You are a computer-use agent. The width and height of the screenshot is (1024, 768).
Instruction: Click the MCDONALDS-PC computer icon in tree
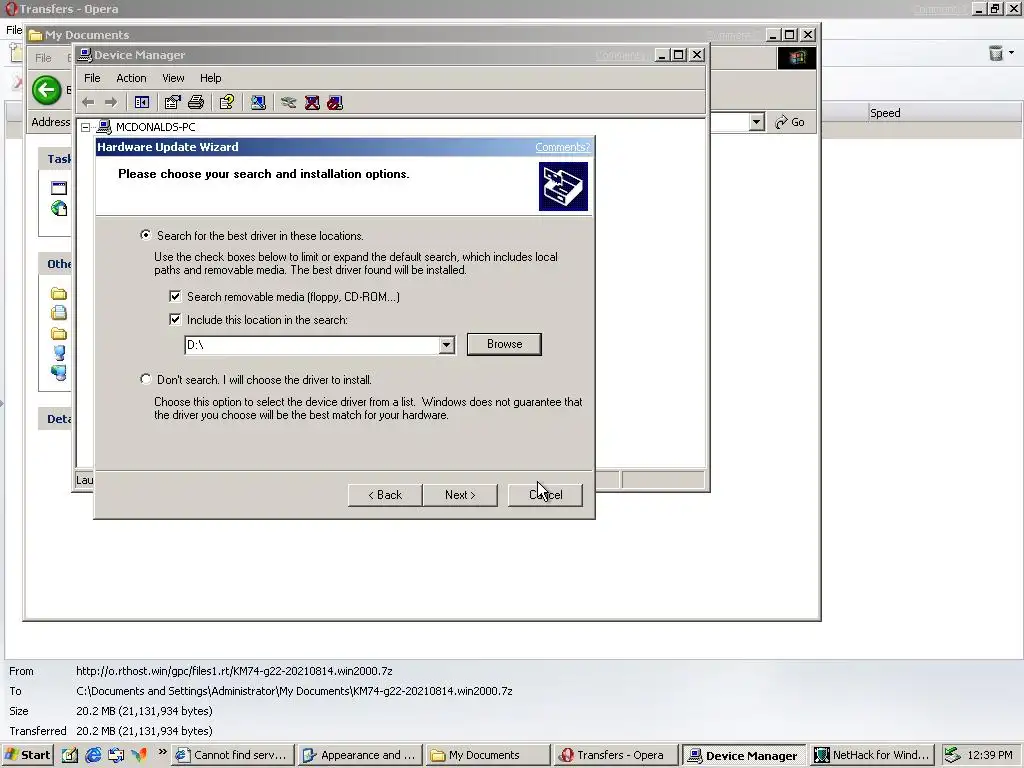coord(104,127)
